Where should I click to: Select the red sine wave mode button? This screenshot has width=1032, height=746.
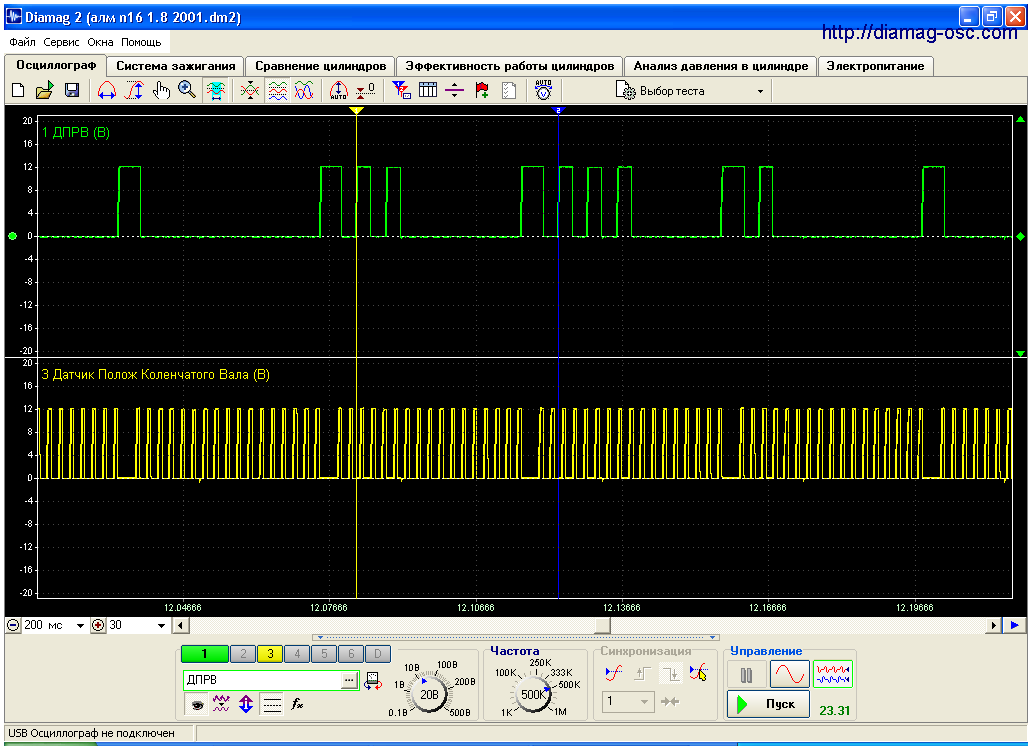(790, 675)
